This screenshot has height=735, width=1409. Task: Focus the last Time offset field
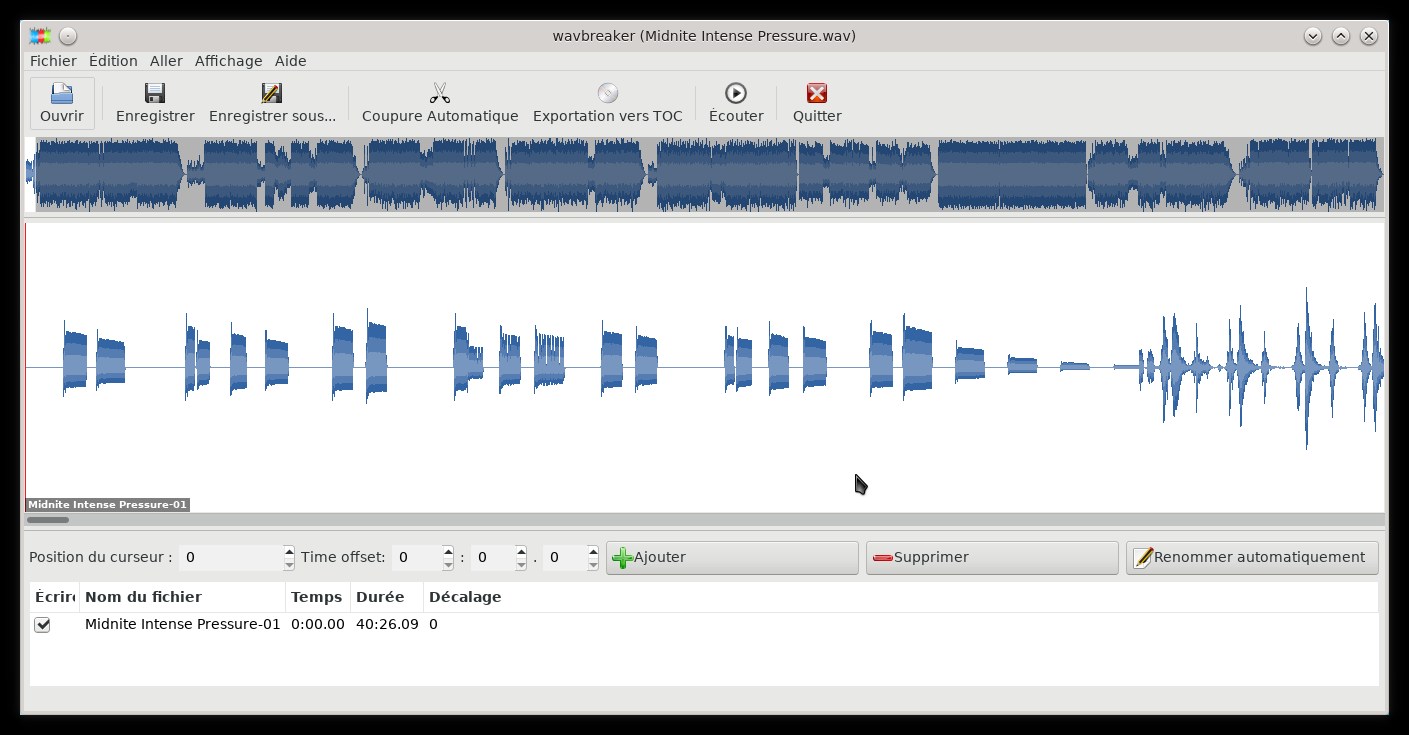(x=565, y=558)
